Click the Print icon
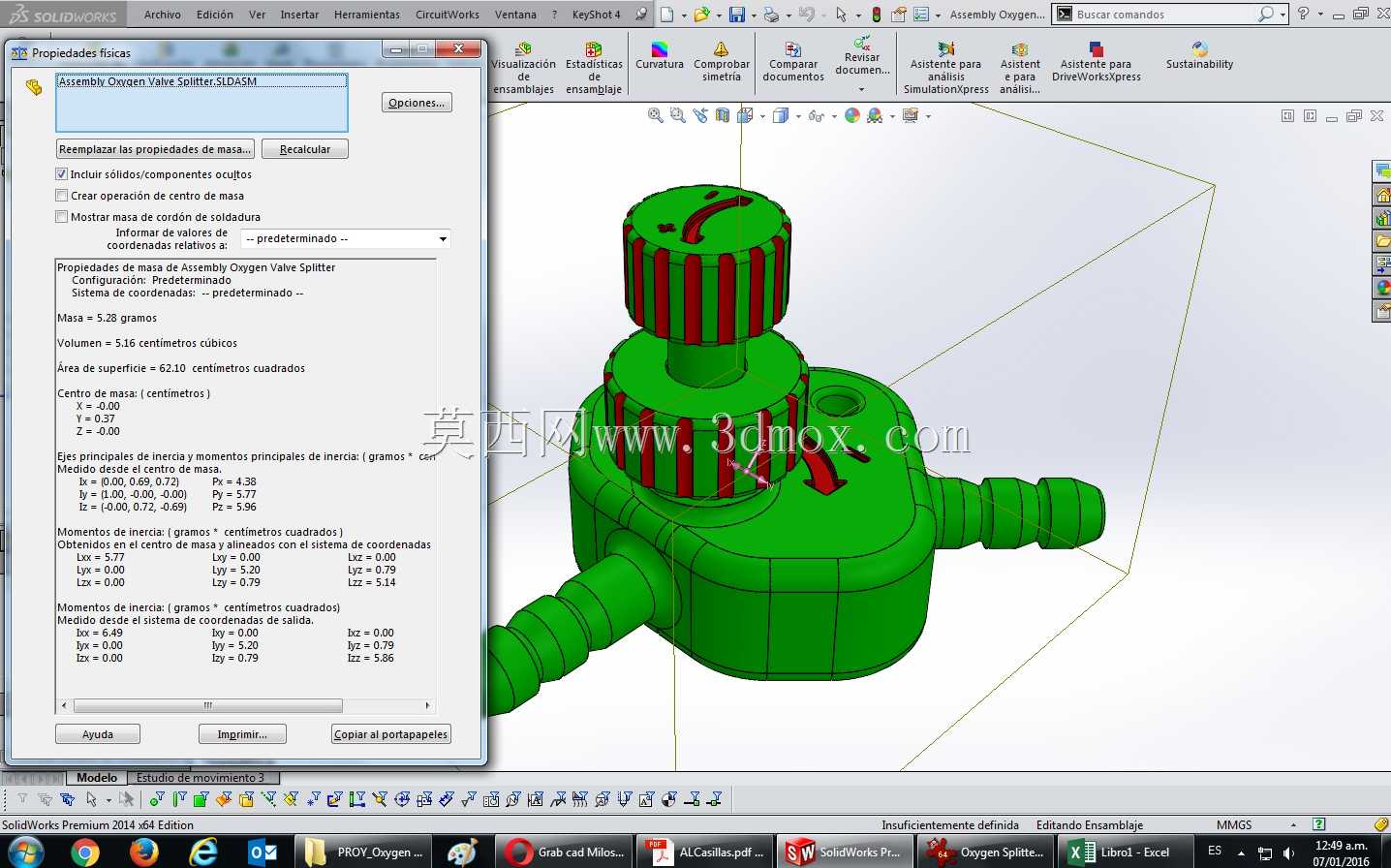Screen dimensions: 1391x868 coord(771,15)
